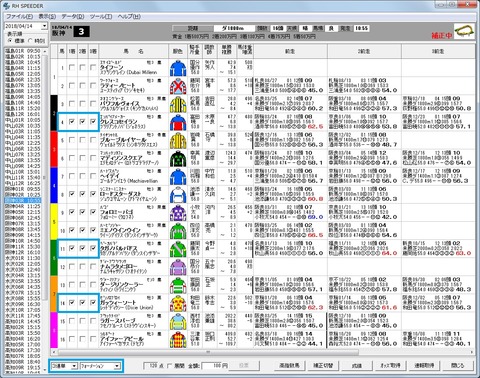Uncheck the 3着 box for horse 11
480x378 pixels.
pos(93,249)
